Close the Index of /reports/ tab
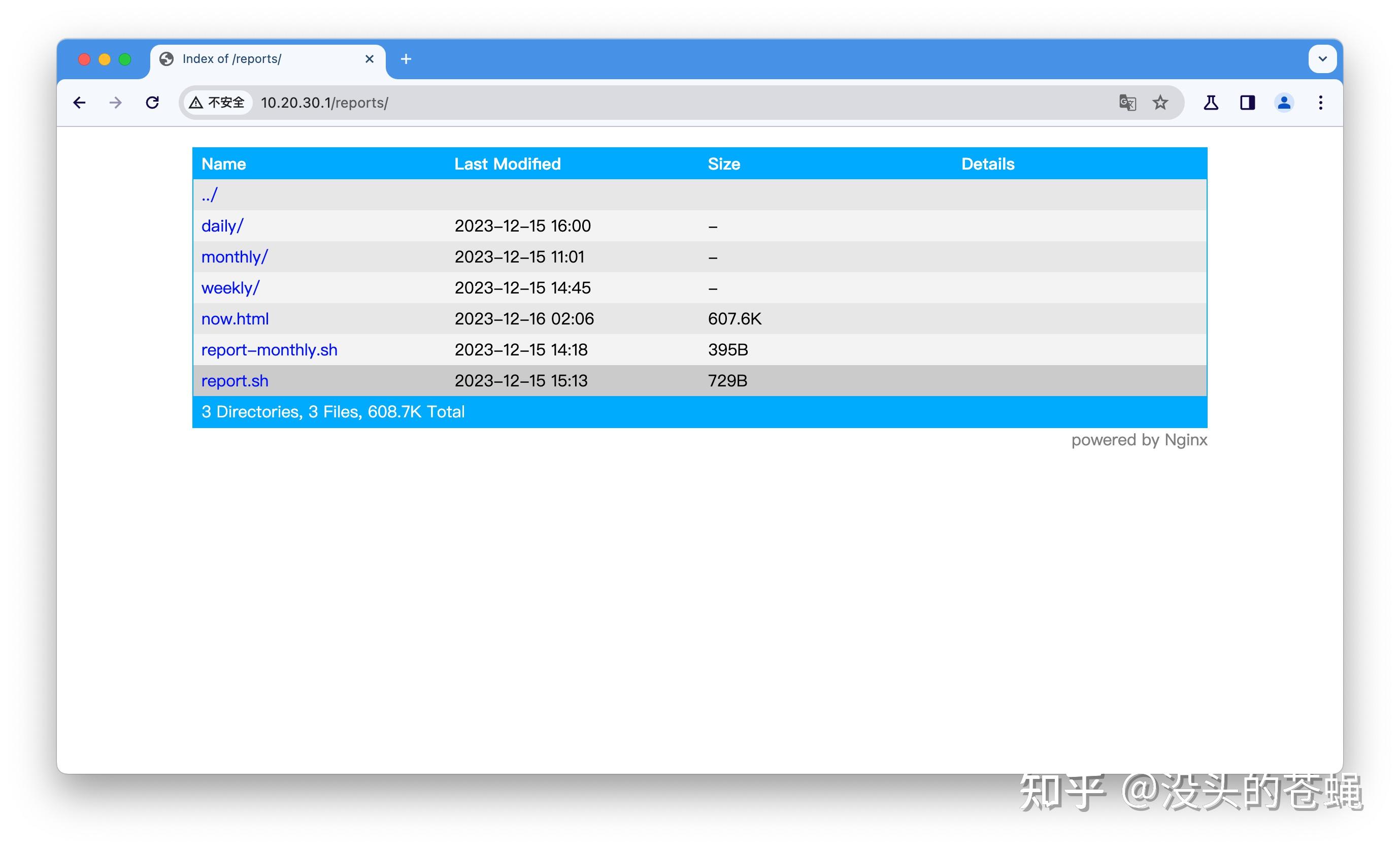The width and height of the screenshot is (1400, 849). point(370,58)
